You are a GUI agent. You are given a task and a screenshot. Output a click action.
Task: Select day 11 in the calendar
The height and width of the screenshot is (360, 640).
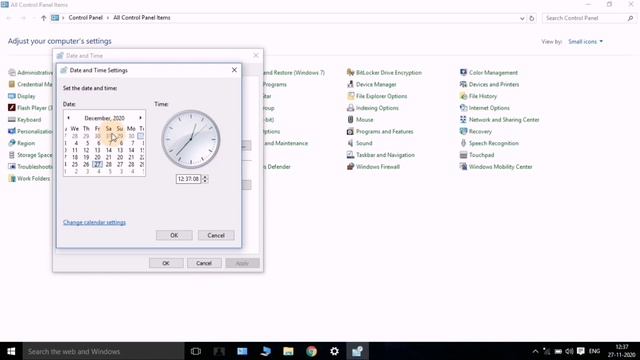(75, 150)
